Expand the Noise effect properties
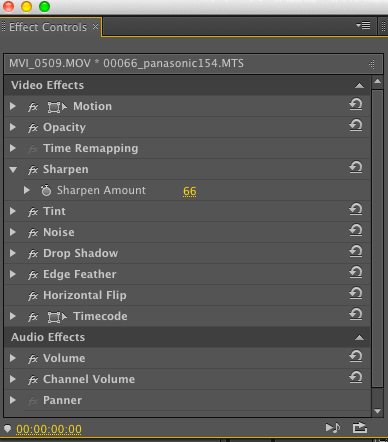 13,232
